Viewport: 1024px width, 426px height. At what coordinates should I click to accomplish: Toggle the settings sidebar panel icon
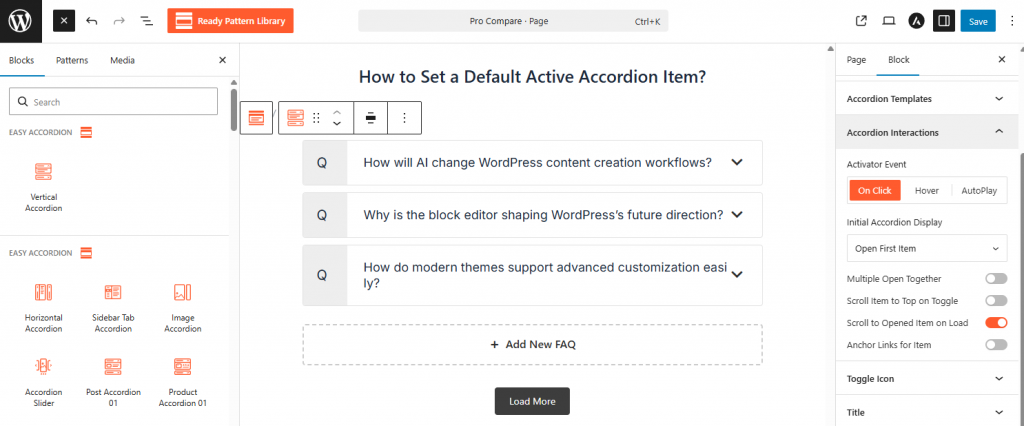pos(943,20)
